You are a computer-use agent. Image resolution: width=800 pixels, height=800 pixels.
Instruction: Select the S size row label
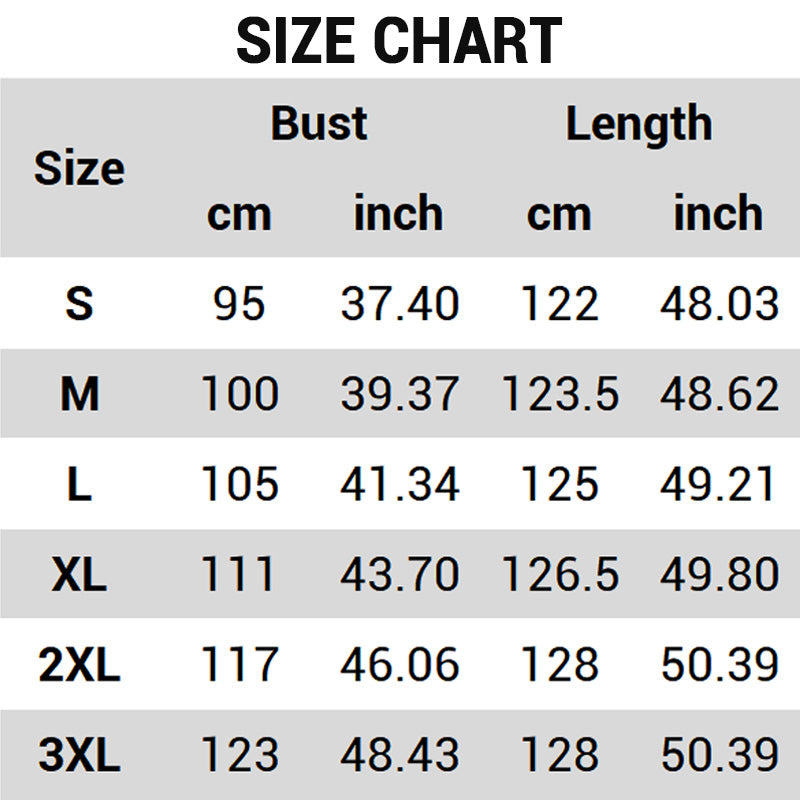79,304
